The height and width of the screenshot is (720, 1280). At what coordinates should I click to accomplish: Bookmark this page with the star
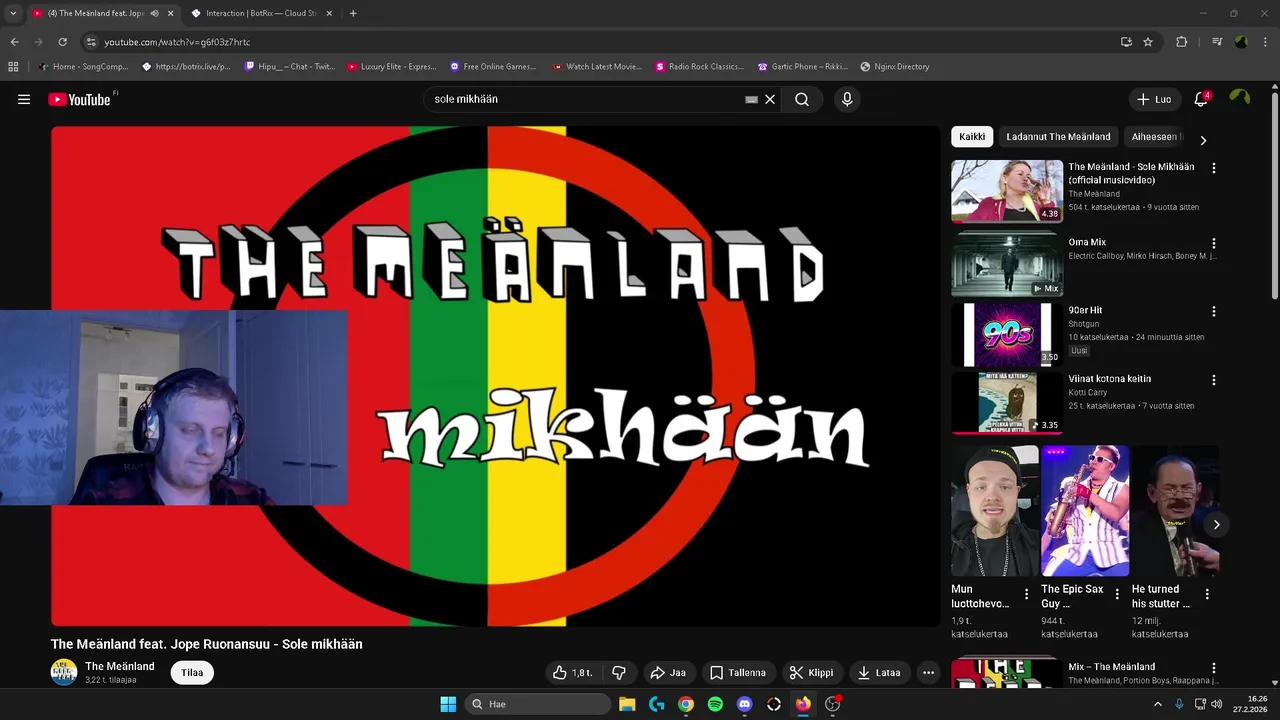(x=1148, y=42)
